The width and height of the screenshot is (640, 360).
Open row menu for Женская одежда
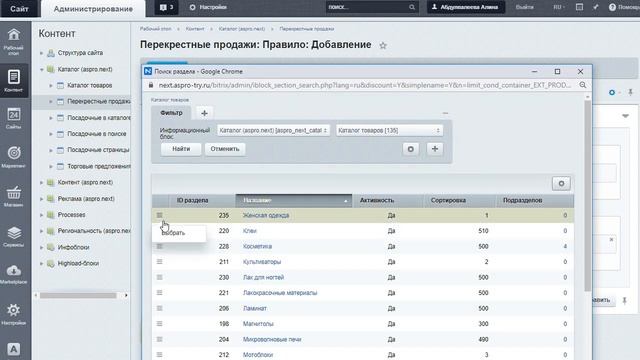[x=160, y=215]
